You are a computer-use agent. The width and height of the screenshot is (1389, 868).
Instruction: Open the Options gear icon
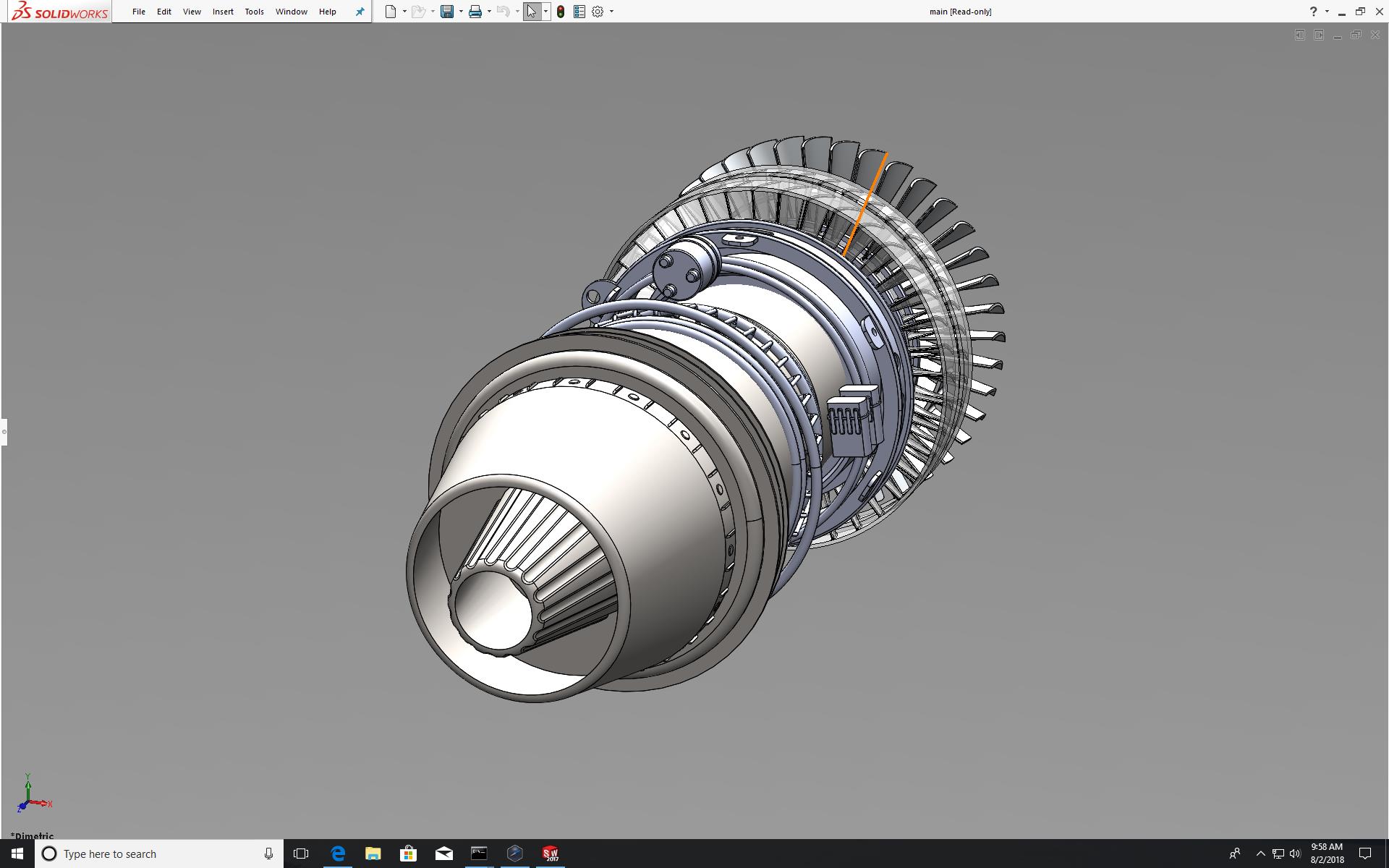[598, 12]
